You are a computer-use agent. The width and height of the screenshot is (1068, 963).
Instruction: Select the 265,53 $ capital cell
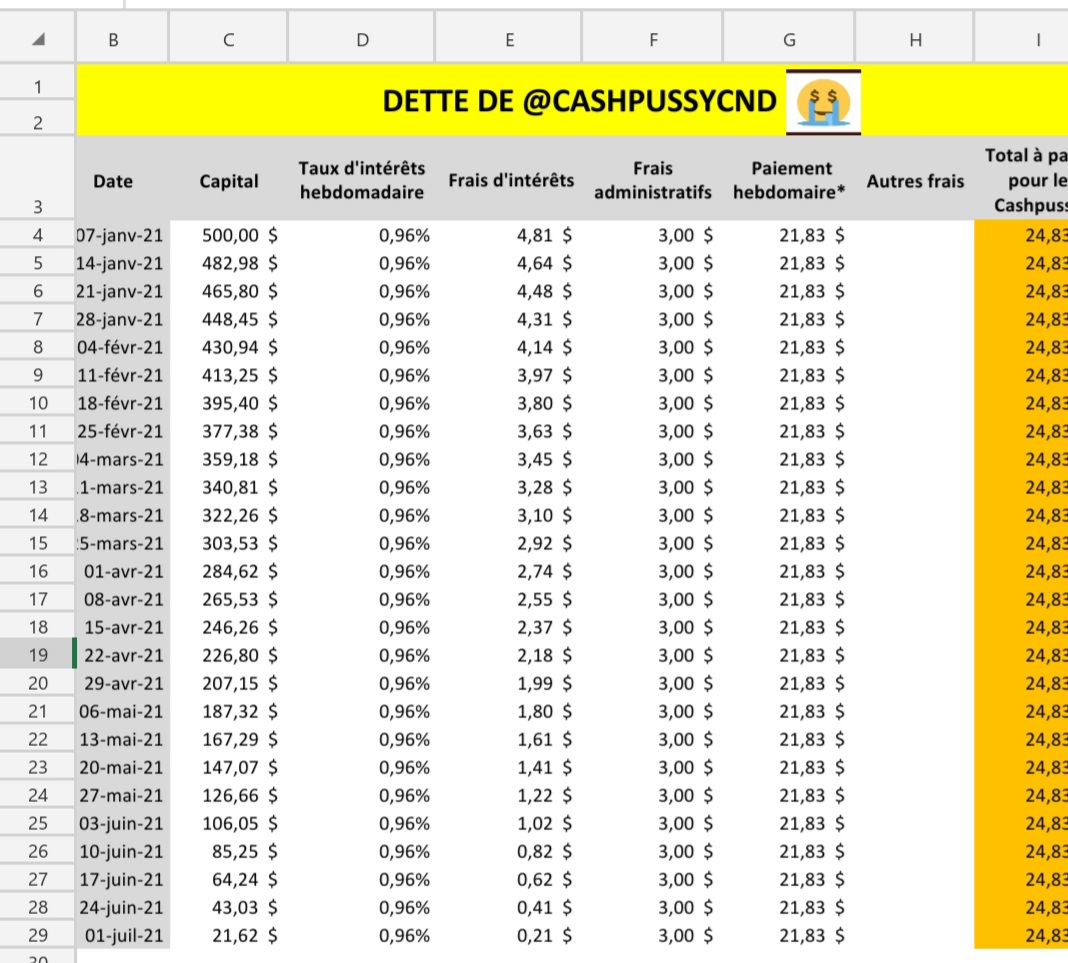pyautogui.click(x=229, y=599)
